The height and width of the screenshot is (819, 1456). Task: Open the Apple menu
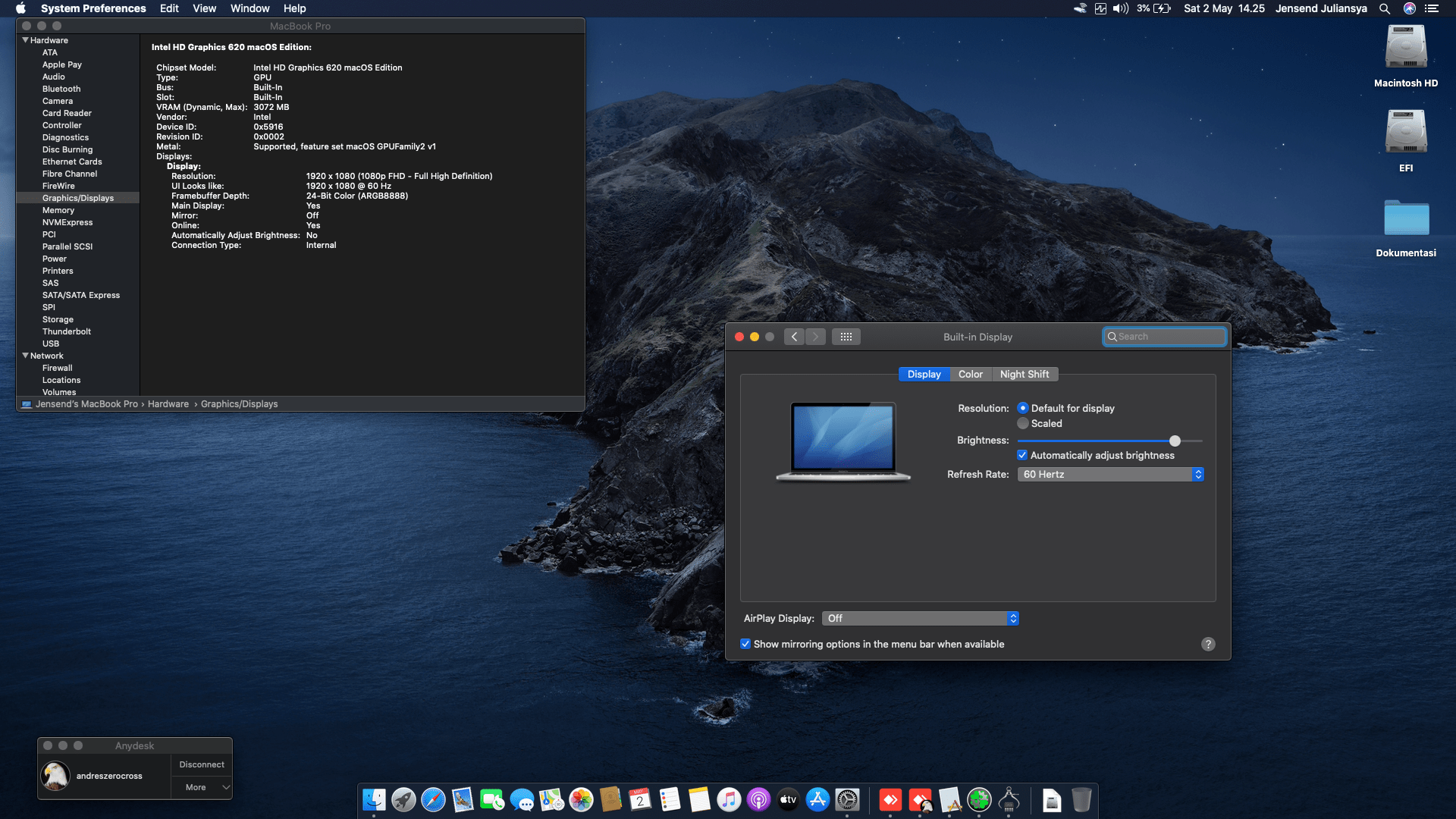click(x=20, y=8)
